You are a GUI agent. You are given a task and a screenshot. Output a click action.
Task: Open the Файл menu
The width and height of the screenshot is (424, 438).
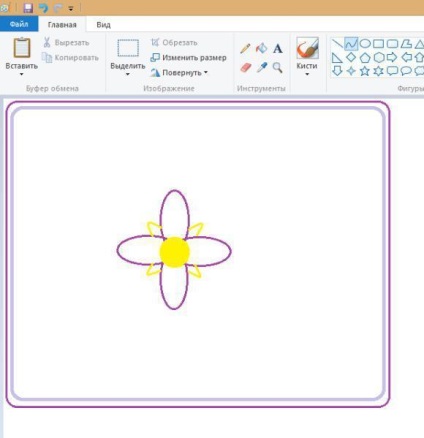click(19, 24)
